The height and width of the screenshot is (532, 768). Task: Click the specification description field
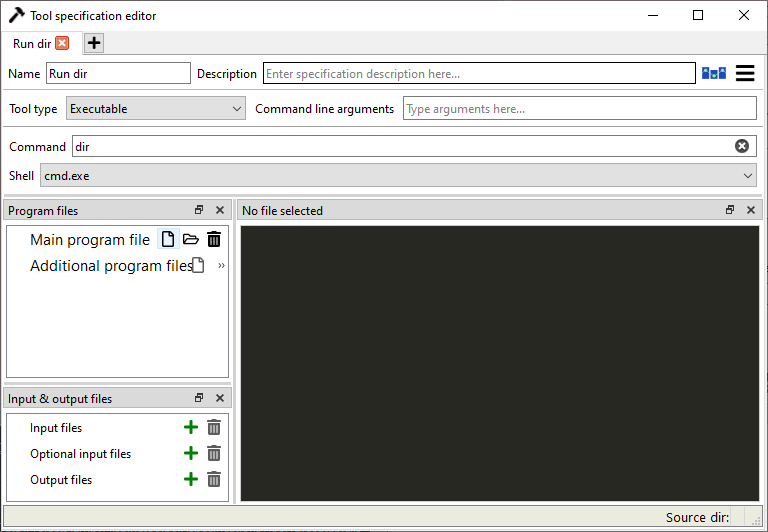(x=479, y=73)
